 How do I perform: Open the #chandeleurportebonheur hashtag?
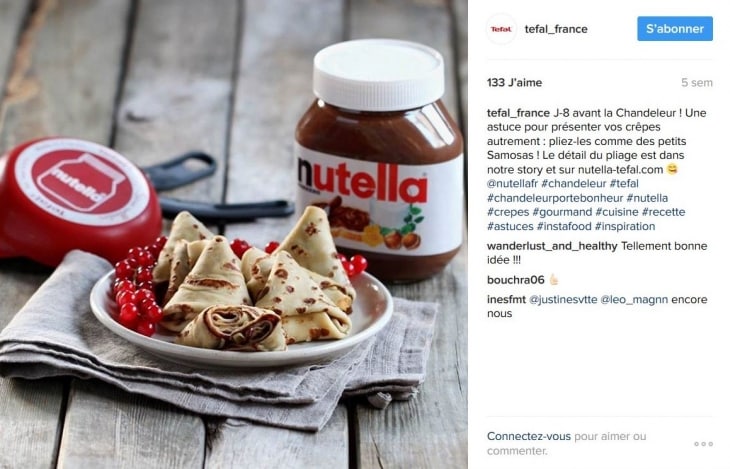pos(555,198)
